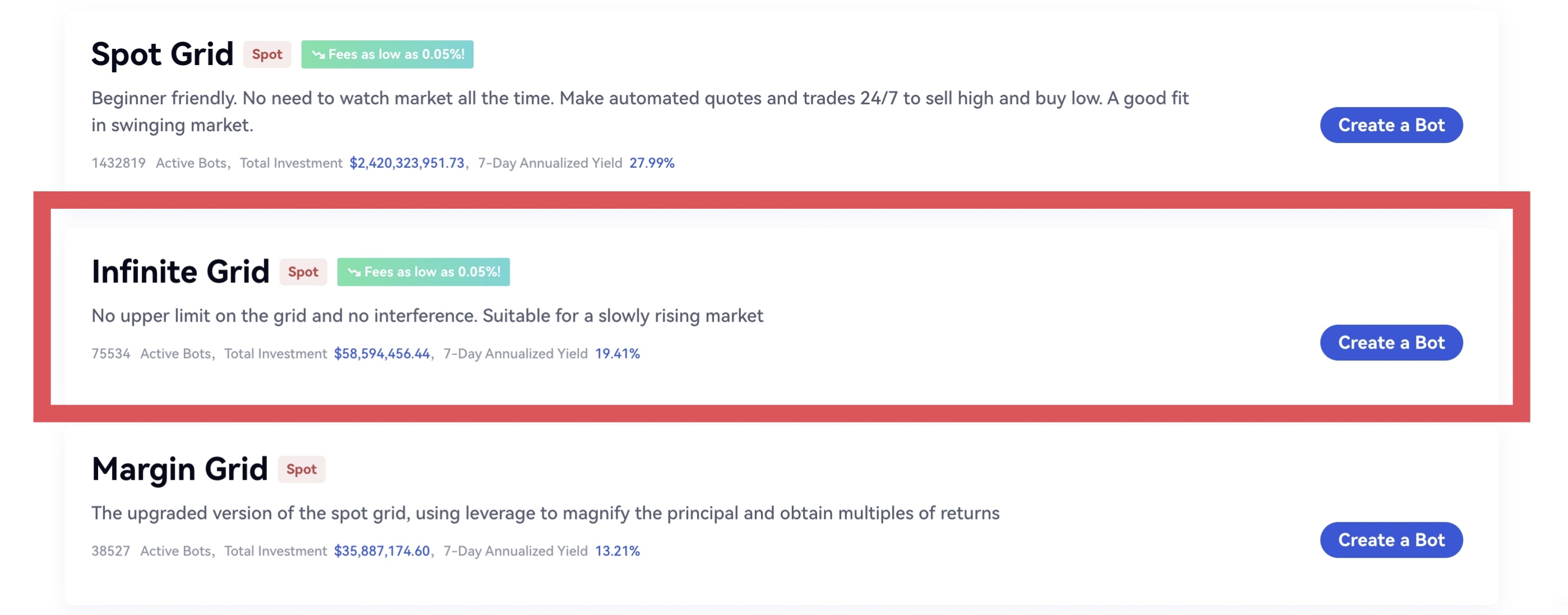Click Infinite Grid total investment $58,594,456.44

point(382,354)
